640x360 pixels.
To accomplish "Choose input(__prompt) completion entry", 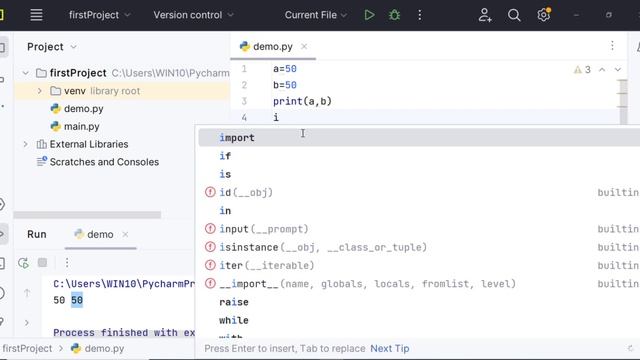I will coord(419,229).
